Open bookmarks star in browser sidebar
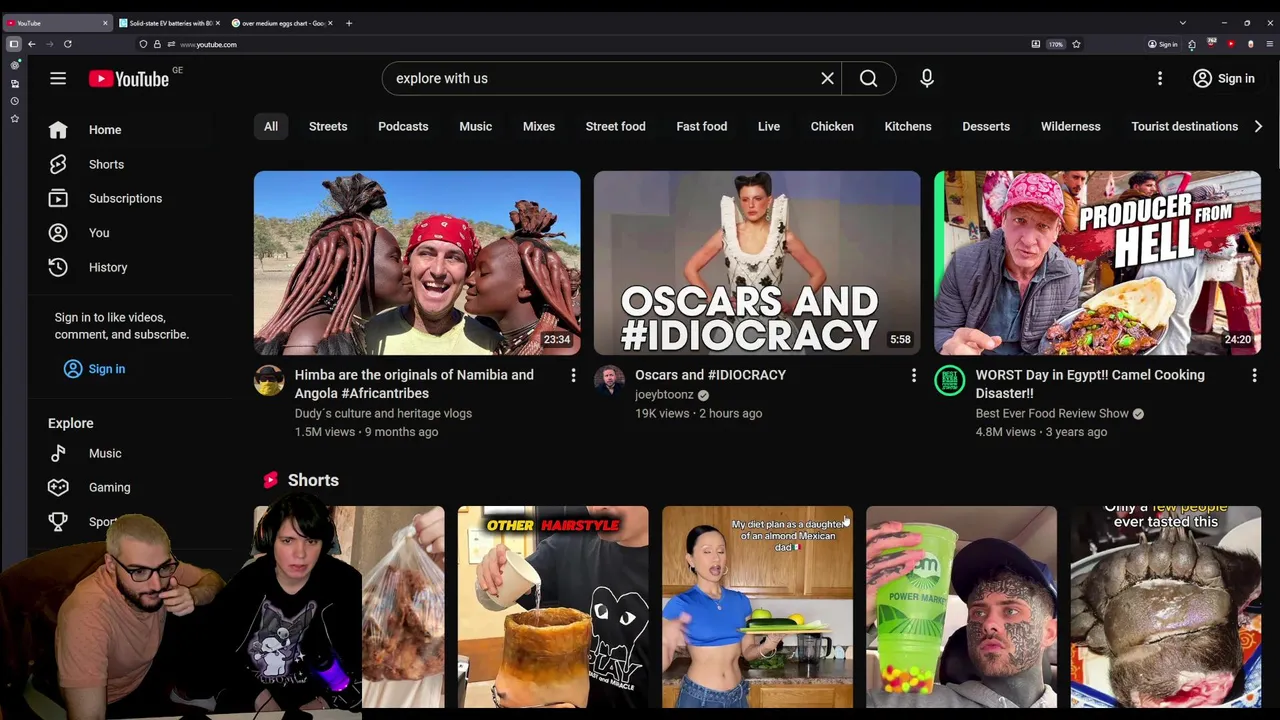This screenshot has width=1280, height=720. pos(15,118)
